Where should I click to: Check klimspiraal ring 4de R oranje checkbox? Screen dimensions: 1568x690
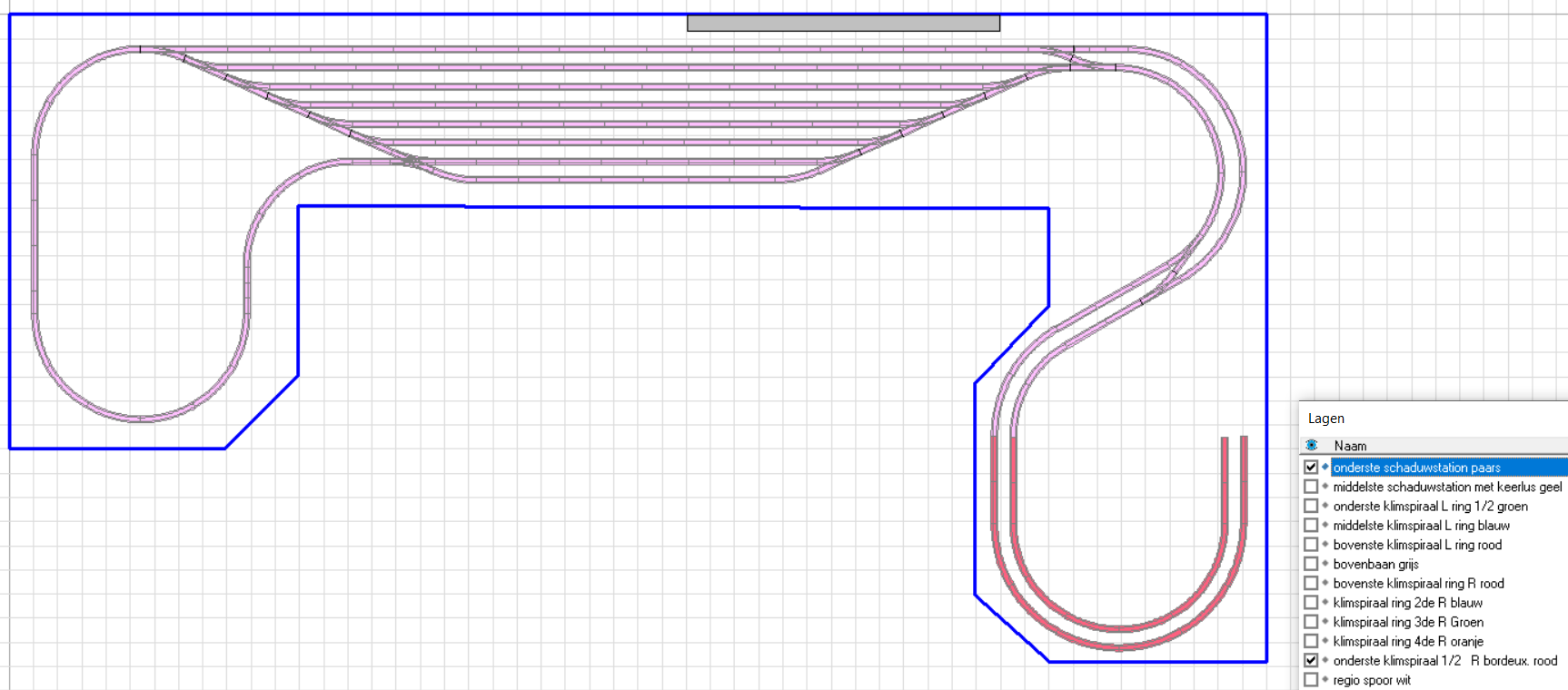click(x=1311, y=641)
